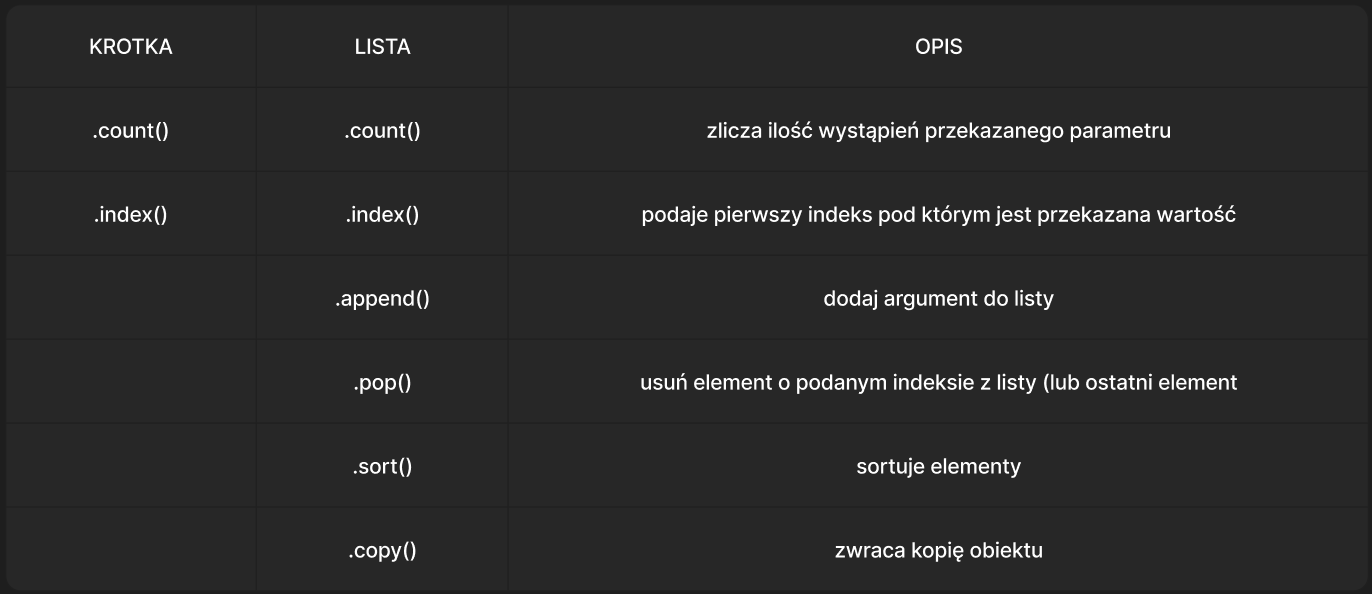
Task: Click empty KROTKA cell in .copy() row
Action: click(x=131, y=551)
